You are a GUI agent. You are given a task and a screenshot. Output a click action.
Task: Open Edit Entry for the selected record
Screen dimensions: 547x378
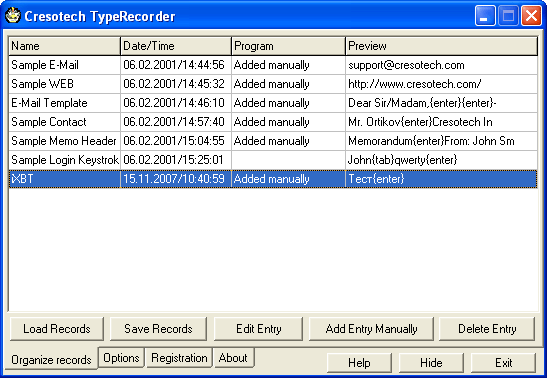tap(258, 329)
